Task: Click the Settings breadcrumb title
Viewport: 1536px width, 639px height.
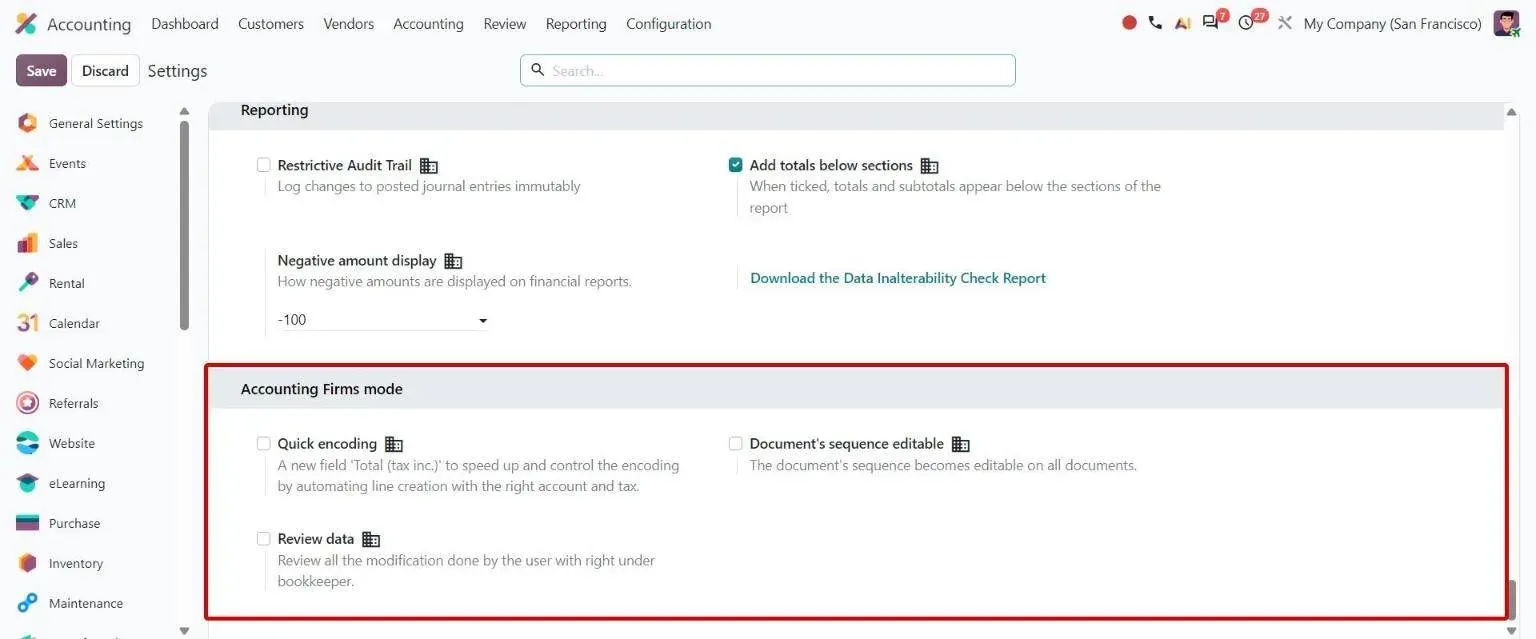Action: click(177, 71)
